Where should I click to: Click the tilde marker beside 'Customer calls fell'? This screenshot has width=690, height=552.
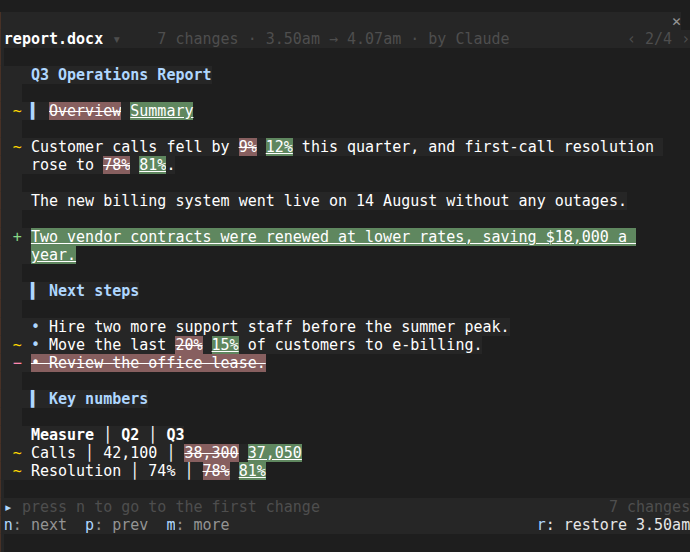point(17,147)
